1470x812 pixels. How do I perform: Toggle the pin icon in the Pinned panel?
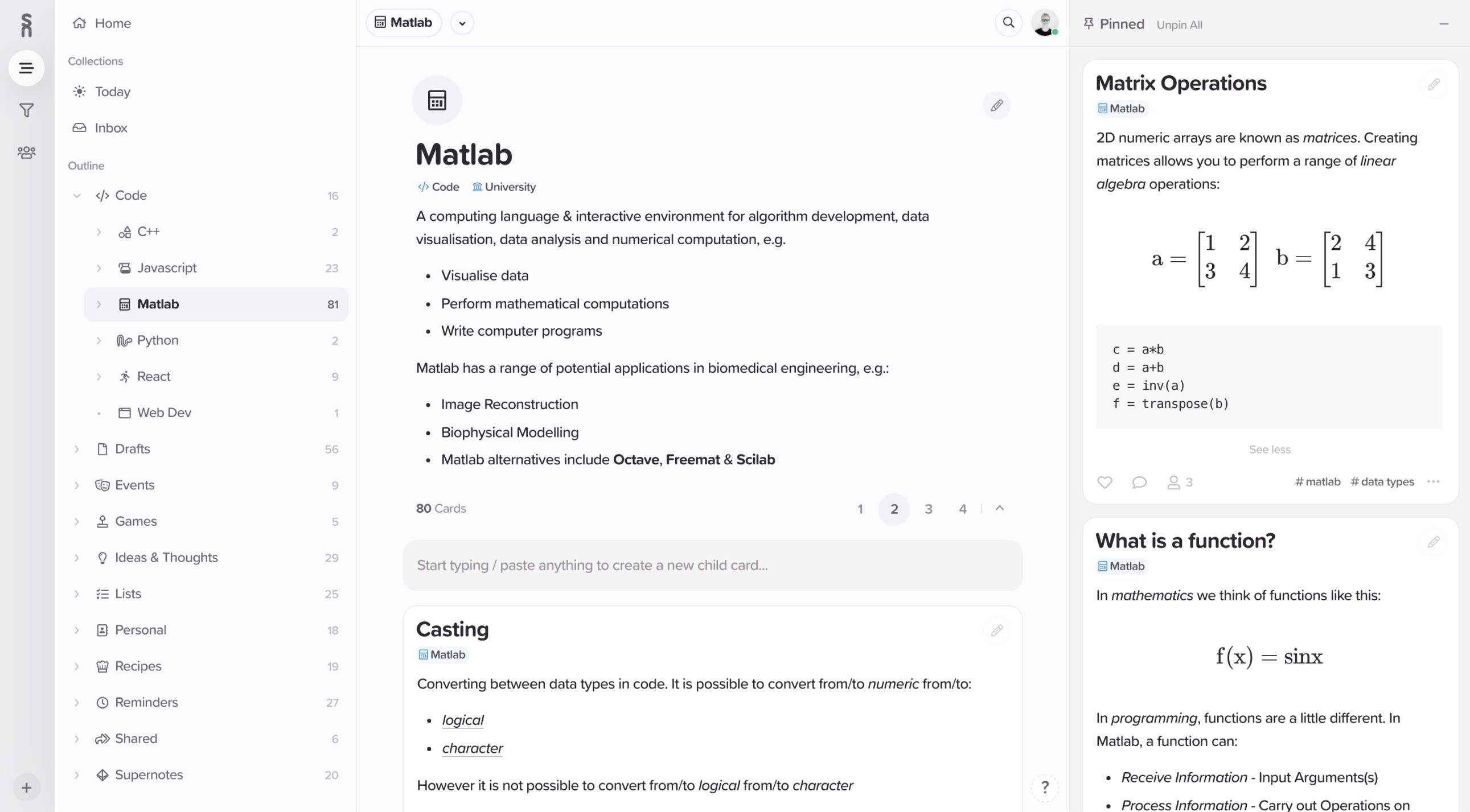click(1089, 23)
